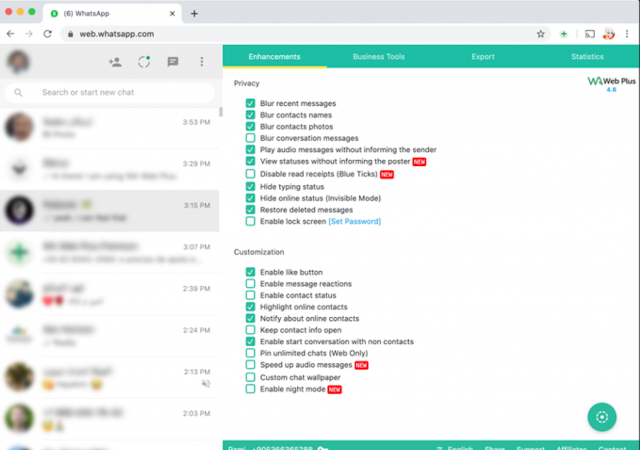Check Pin unlimited chats (Web Only)
The height and width of the screenshot is (450, 640).
[x=250, y=353]
